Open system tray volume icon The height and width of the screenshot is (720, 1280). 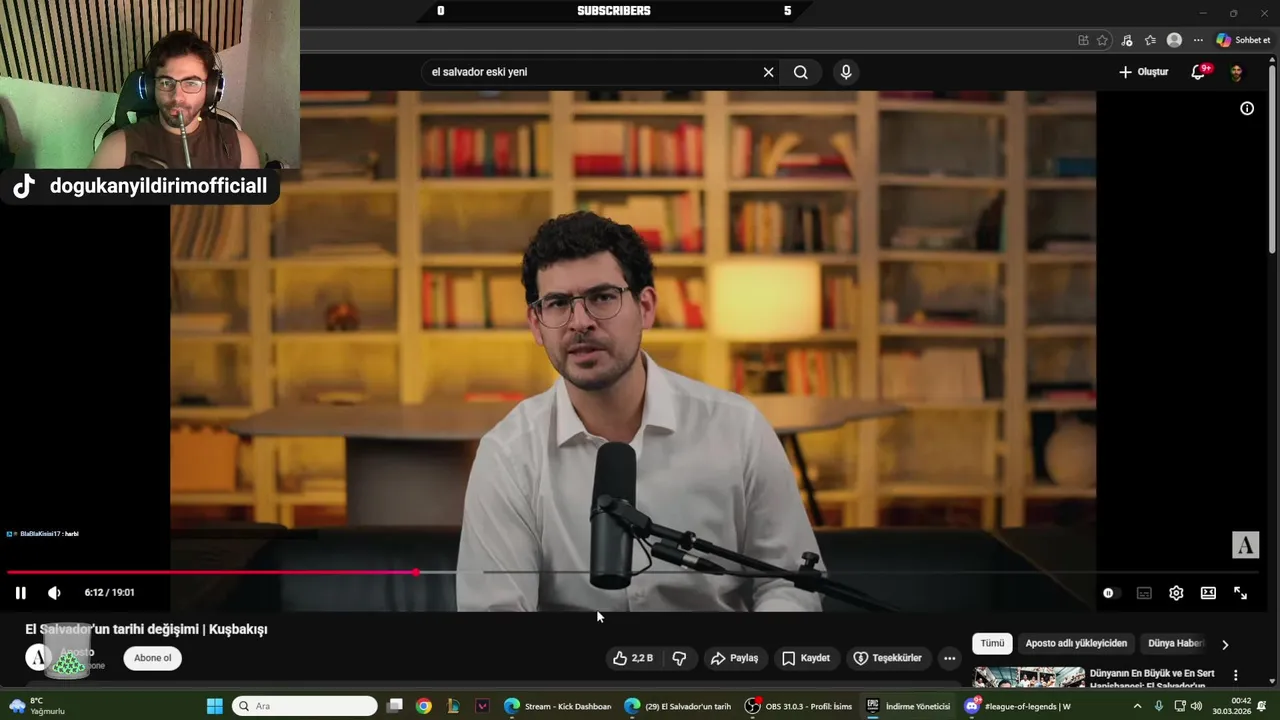pos(1197,706)
